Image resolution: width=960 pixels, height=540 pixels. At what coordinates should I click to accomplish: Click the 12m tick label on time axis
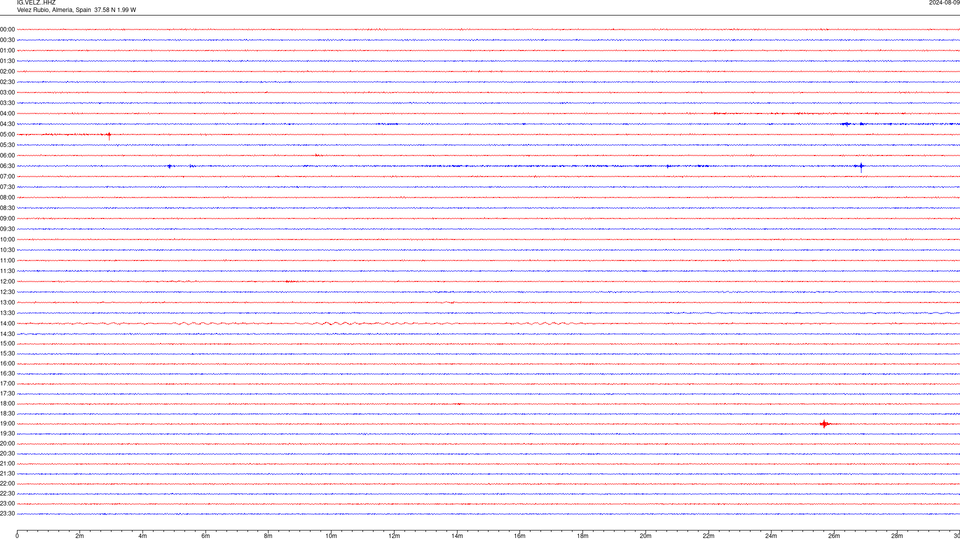coord(394,536)
